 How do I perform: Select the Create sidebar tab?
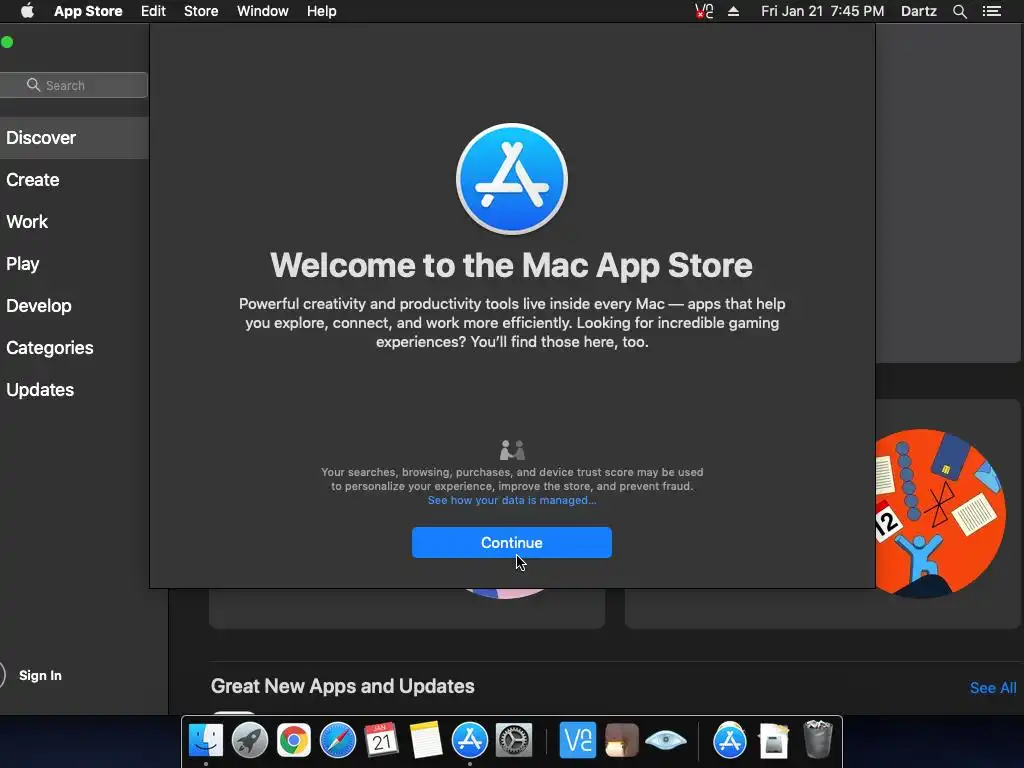click(x=33, y=180)
